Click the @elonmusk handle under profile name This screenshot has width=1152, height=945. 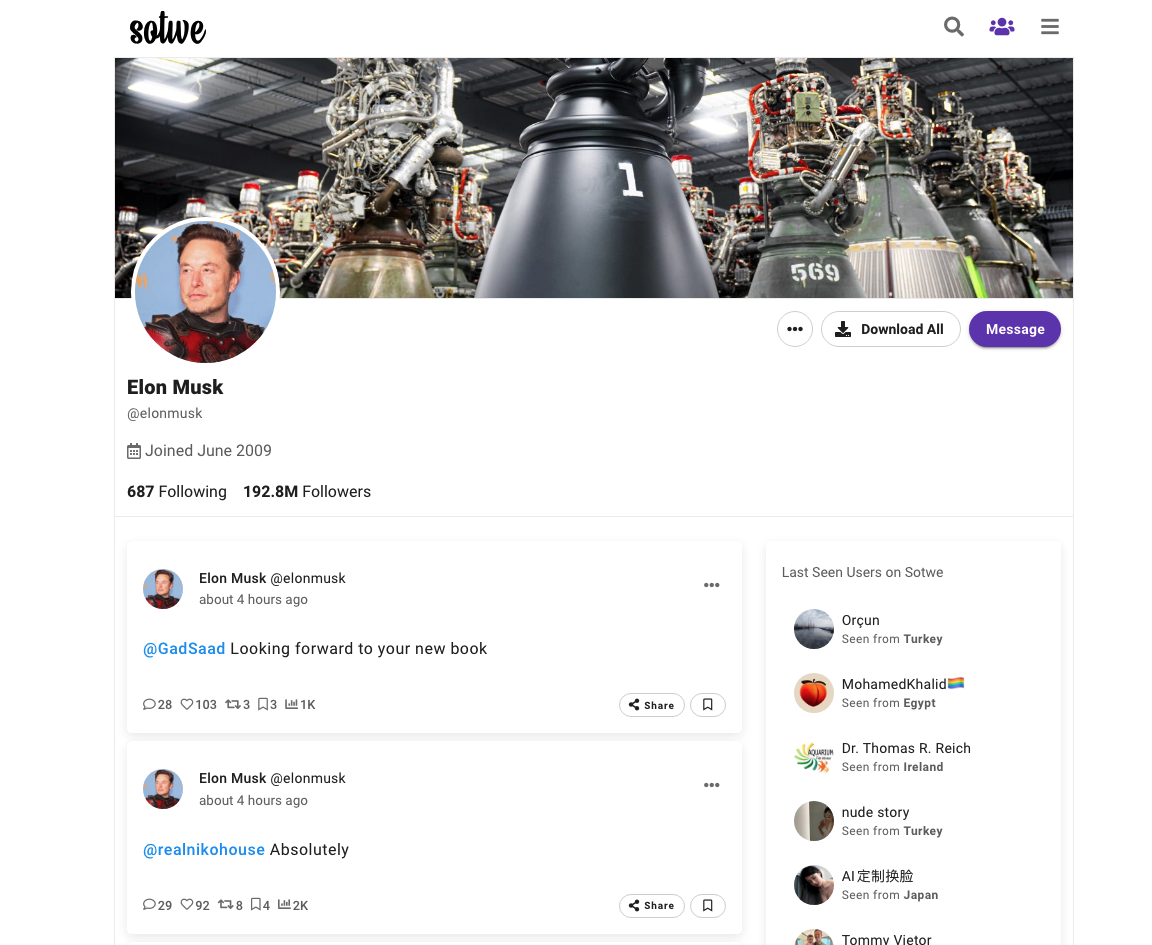[x=165, y=413]
